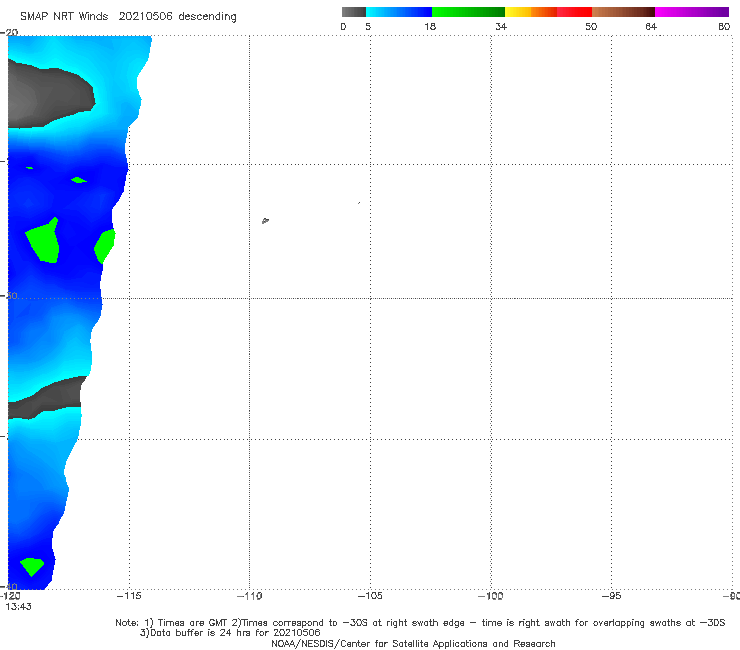Viewport: 740px width, 650px height.
Task: Click the 'NOAA/NESDIS/Center for Satellite Applications and Research' credit
Action: (413, 644)
